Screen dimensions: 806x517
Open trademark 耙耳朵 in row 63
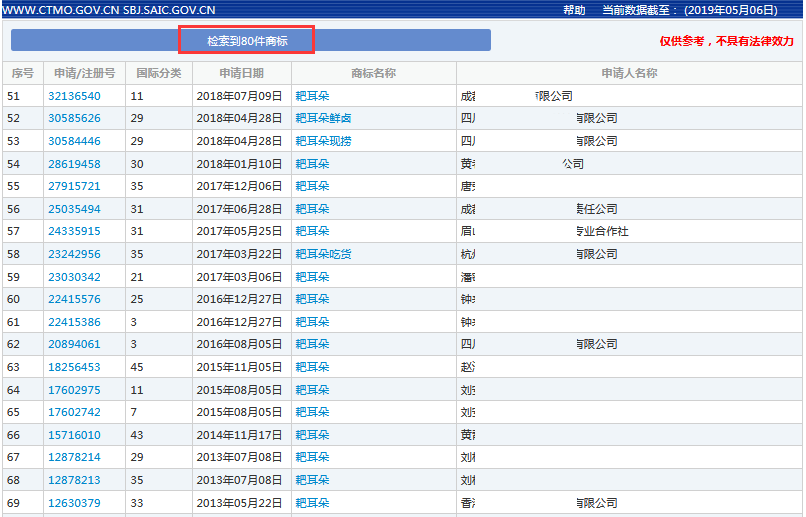313,367
